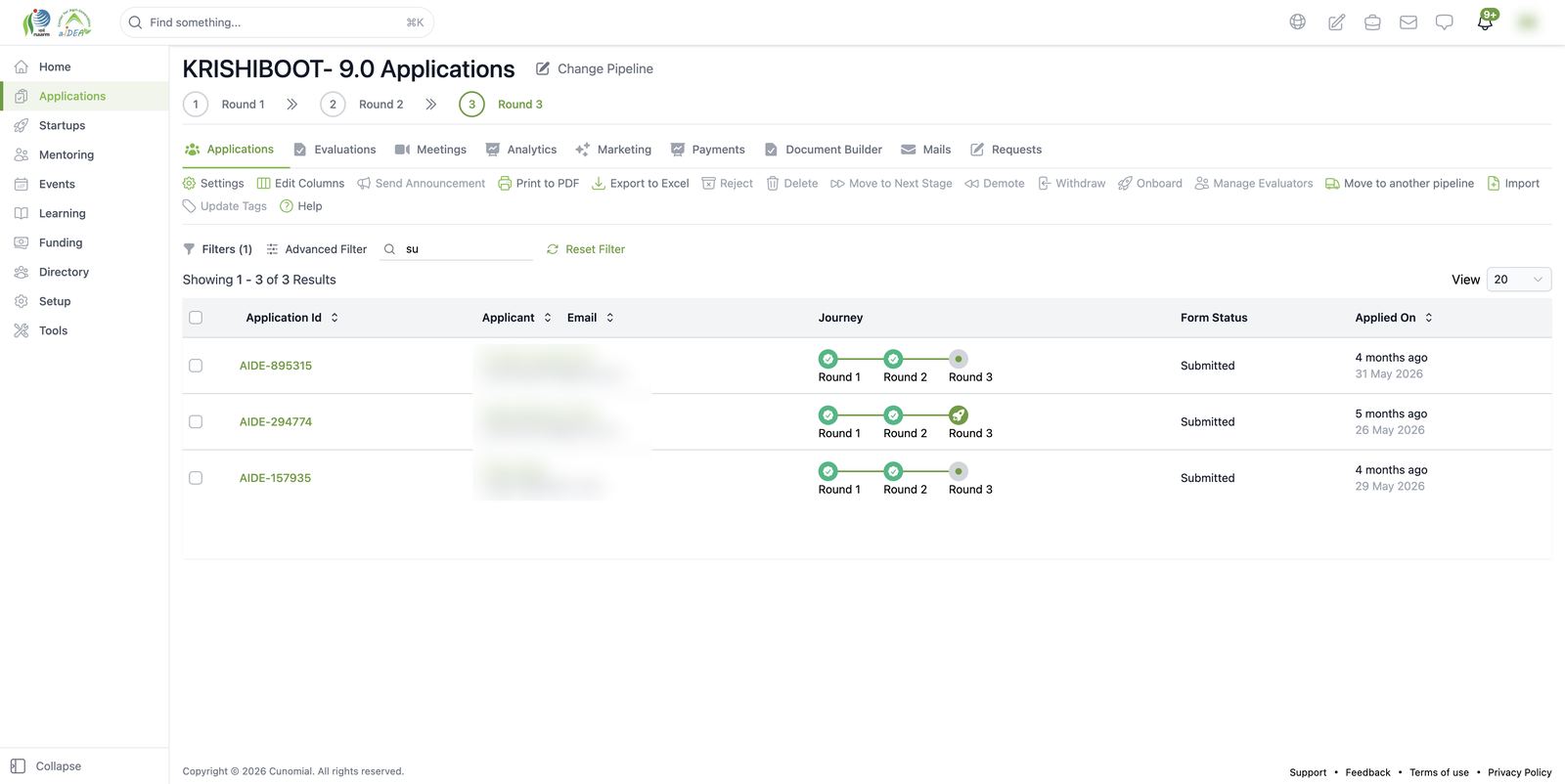
Task: Click the briefcase icon in header
Action: tap(1372, 22)
